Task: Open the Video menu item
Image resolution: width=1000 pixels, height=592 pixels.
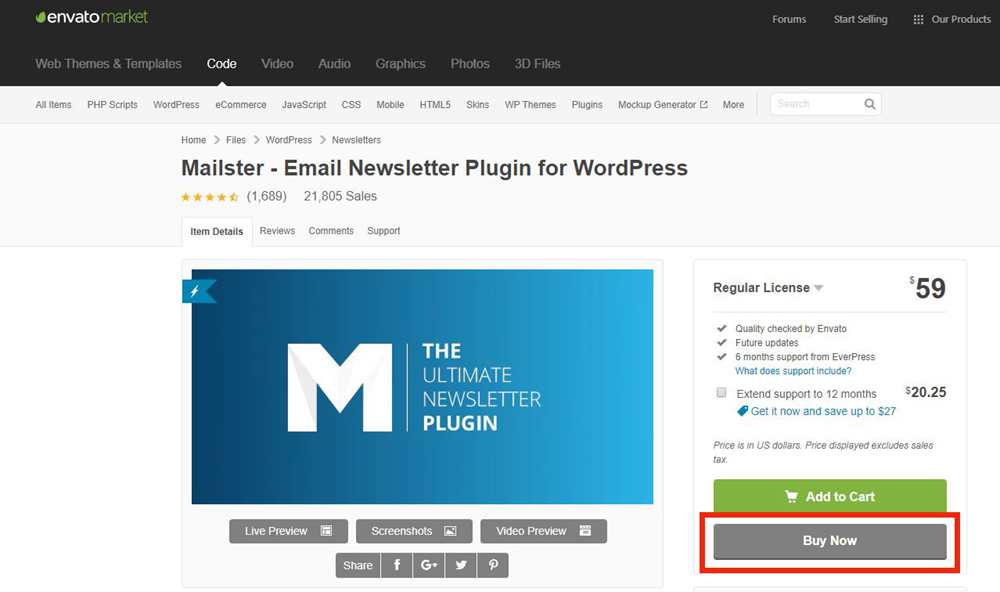Action: pos(277,64)
